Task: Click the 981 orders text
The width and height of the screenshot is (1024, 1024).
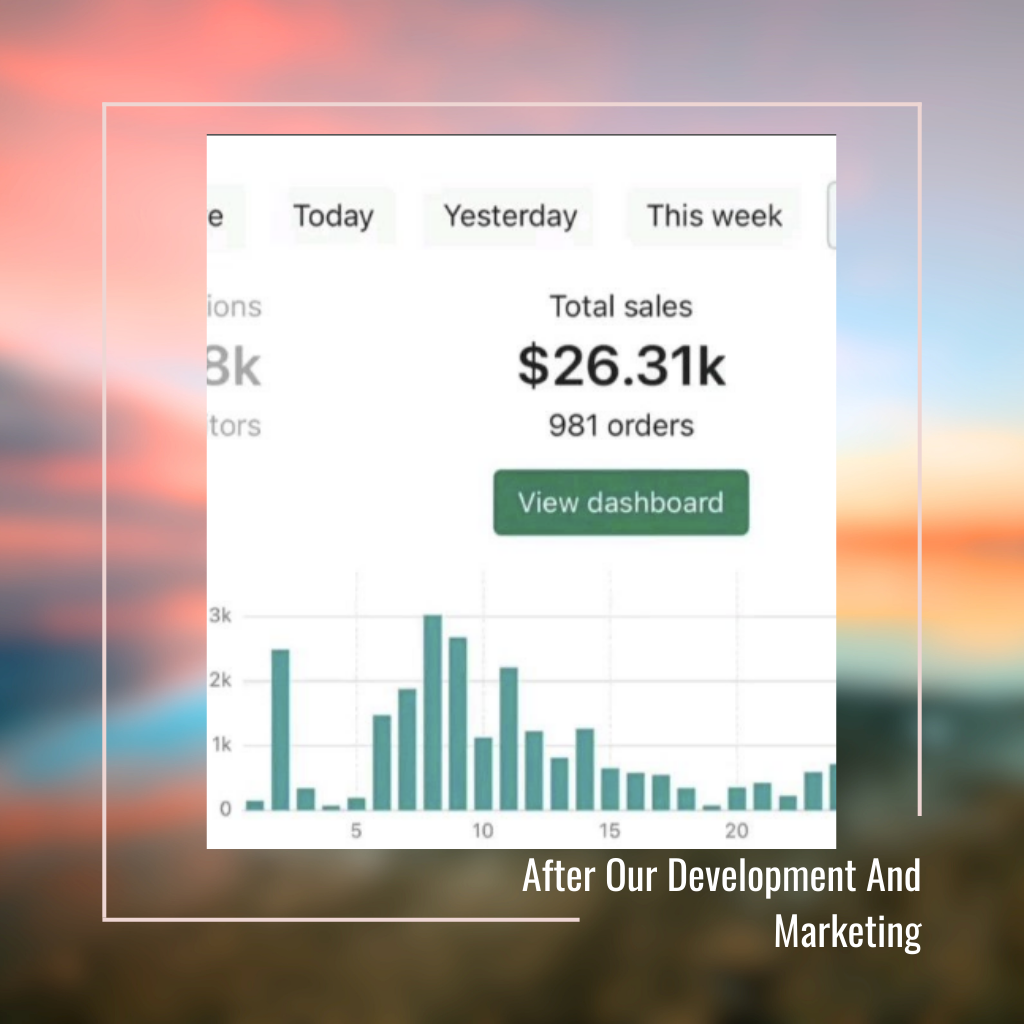Action: tap(621, 426)
